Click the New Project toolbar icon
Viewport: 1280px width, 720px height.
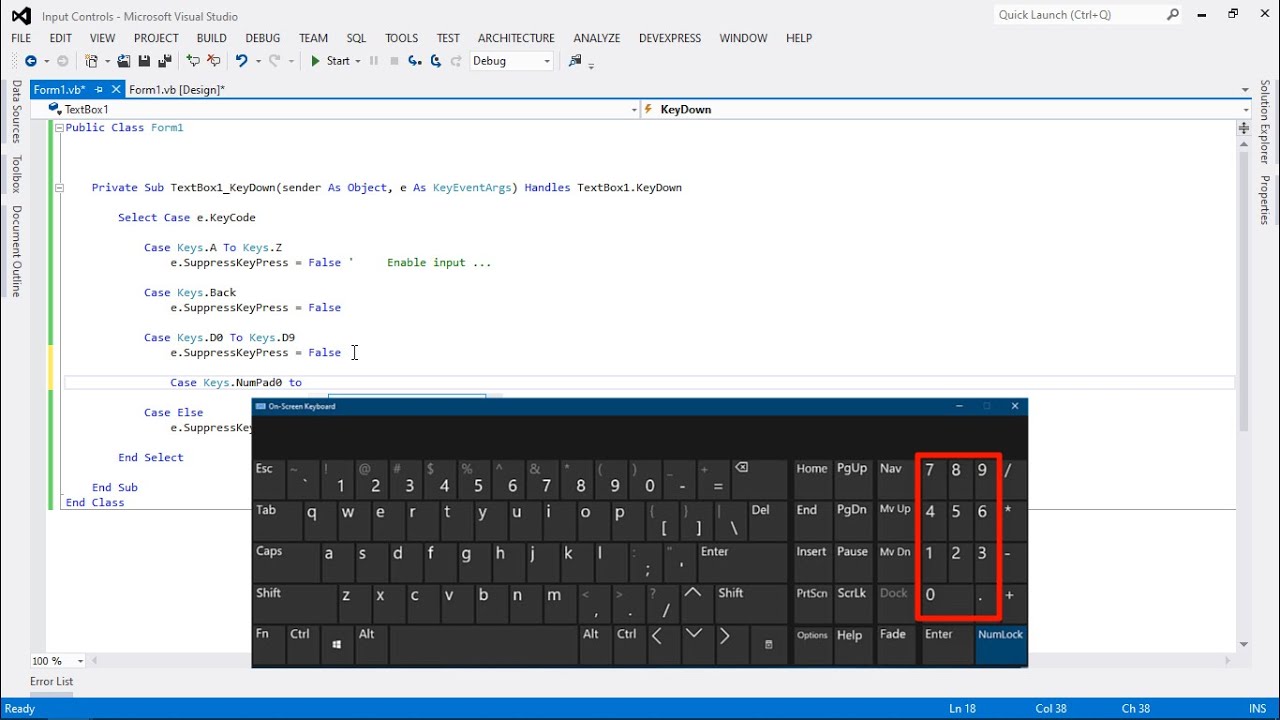pyautogui.click(x=92, y=61)
